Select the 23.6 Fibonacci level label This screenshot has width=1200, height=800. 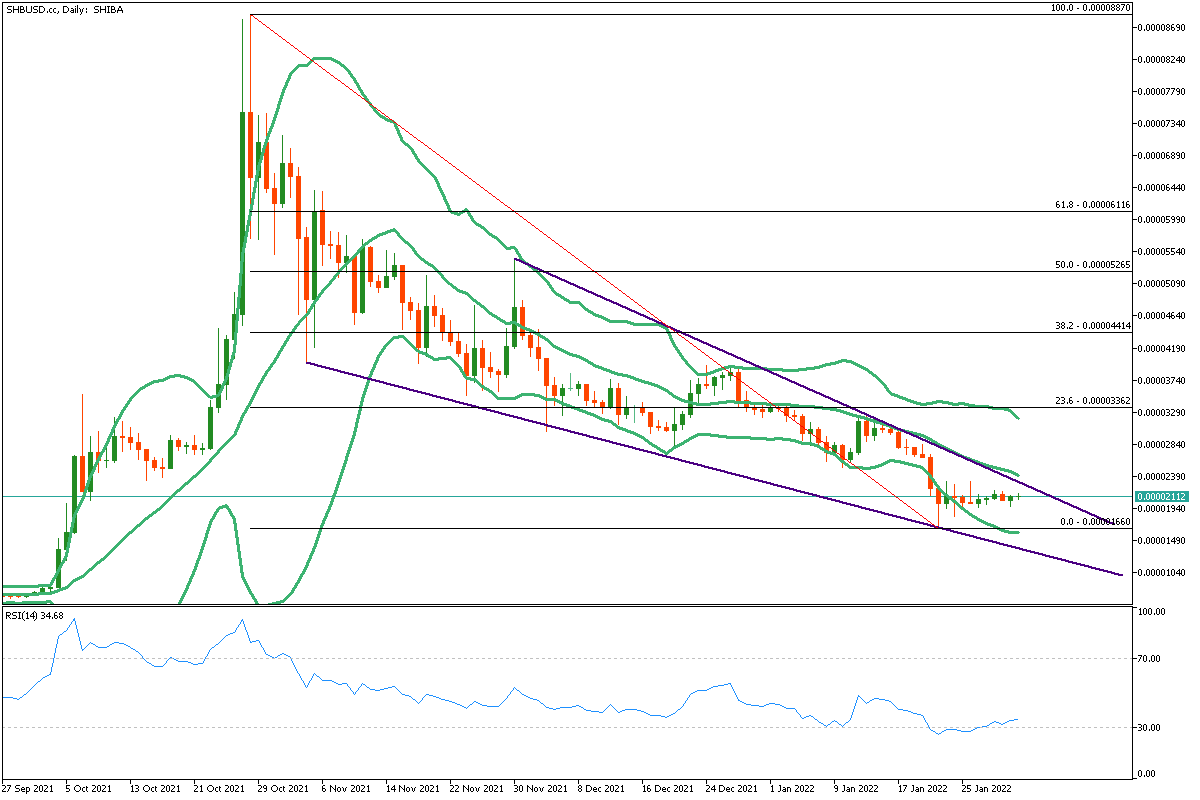tap(1091, 401)
